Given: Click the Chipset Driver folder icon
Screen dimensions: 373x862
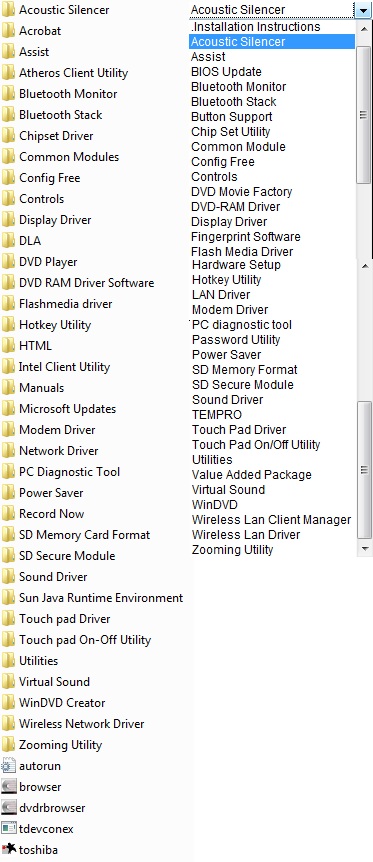Looking at the screenshot, I should [8, 136].
